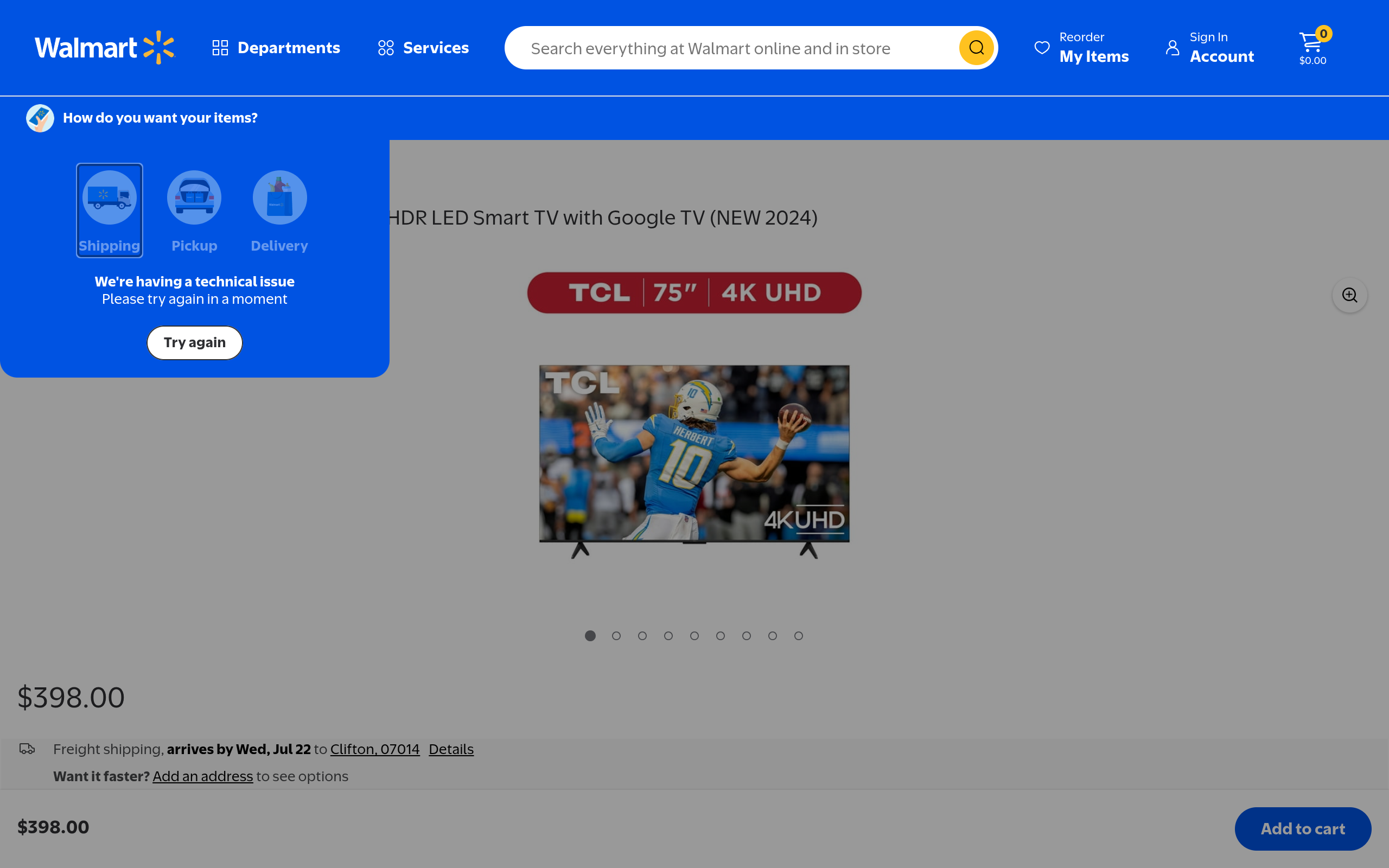Click the product title ending 'Google TV (NEW 2024)'

(603, 218)
